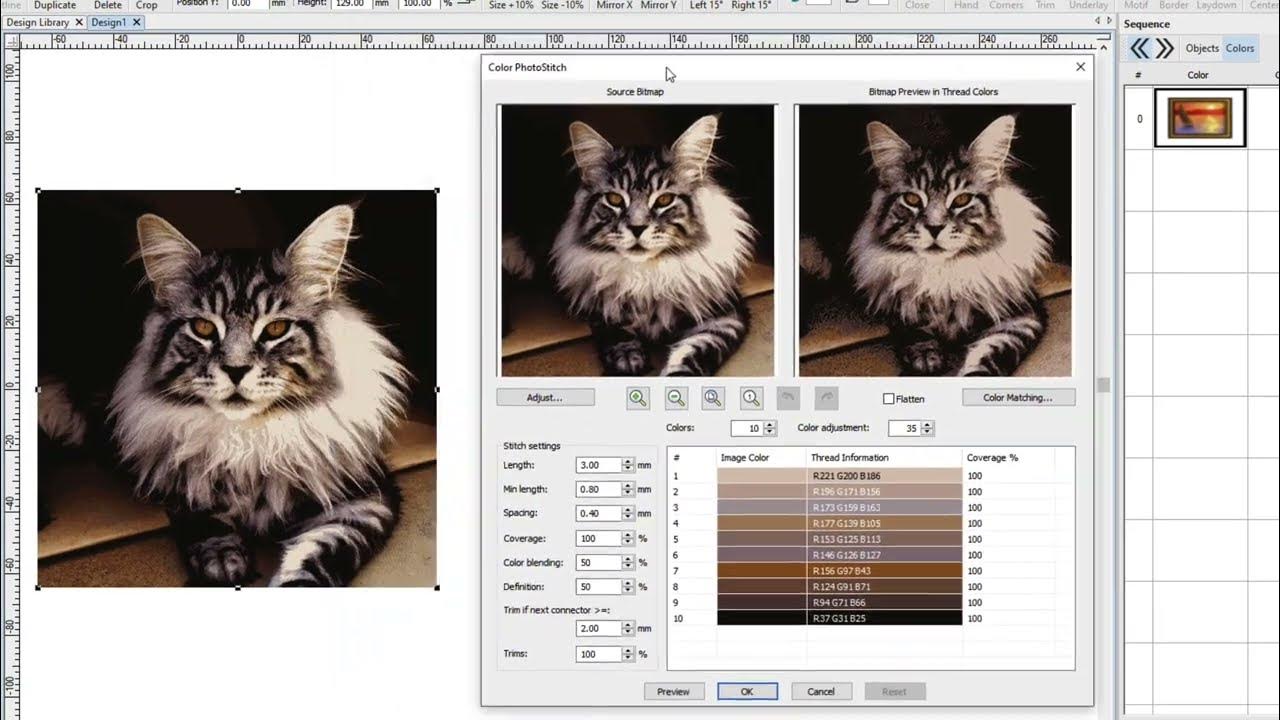
Task: Click Size +10% in the toolbar
Action: 511,5
